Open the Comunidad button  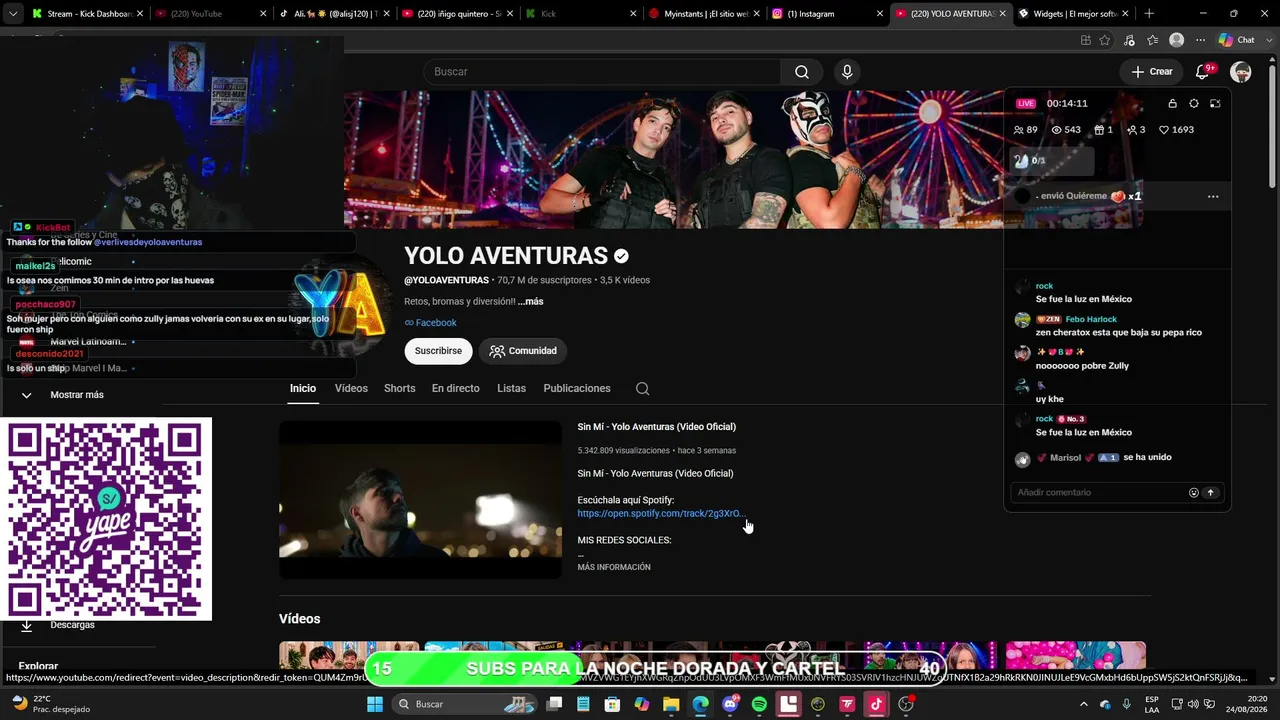tap(523, 351)
